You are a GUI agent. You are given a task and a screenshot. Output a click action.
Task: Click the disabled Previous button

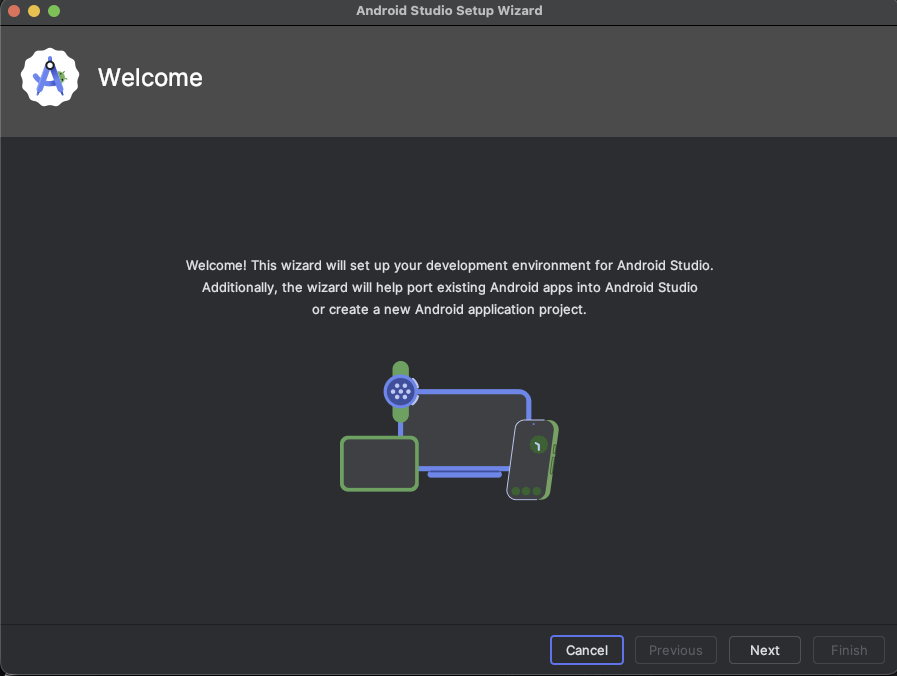tap(676, 650)
